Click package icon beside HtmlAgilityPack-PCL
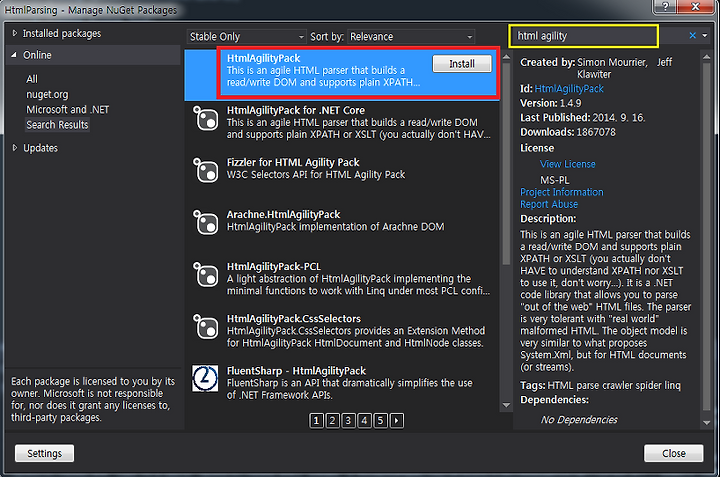 click(x=205, y=275)
